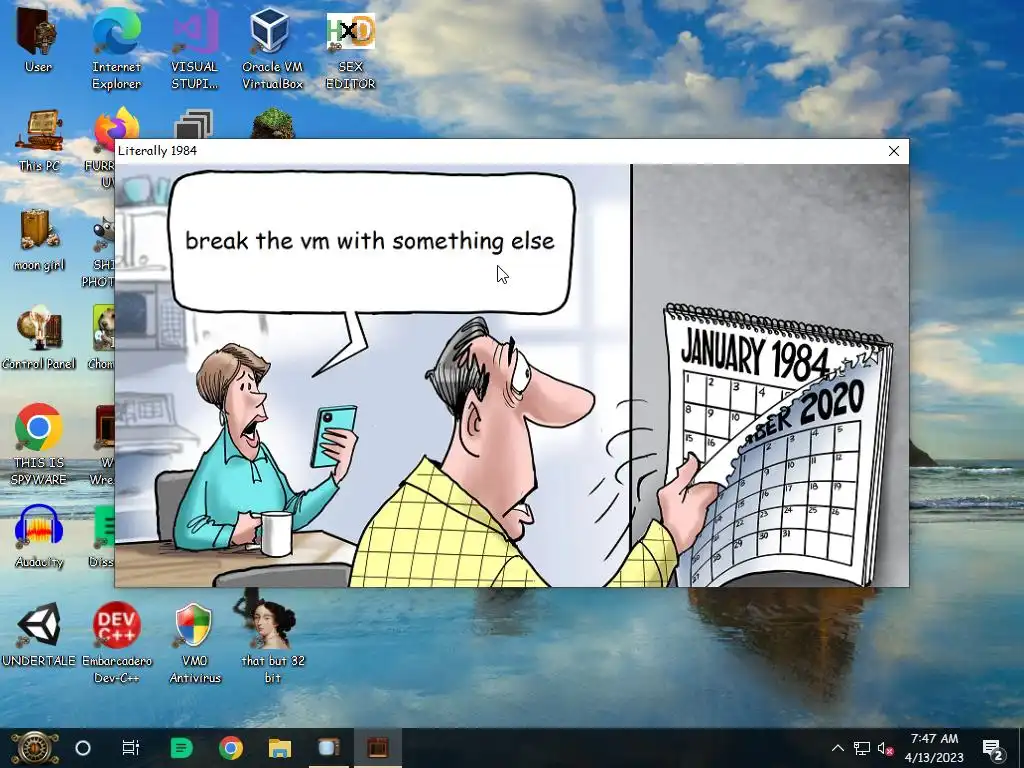Switch to the brown active taskbar app
The width and height of the screenshot is (1024, 768).
point(377,748)
